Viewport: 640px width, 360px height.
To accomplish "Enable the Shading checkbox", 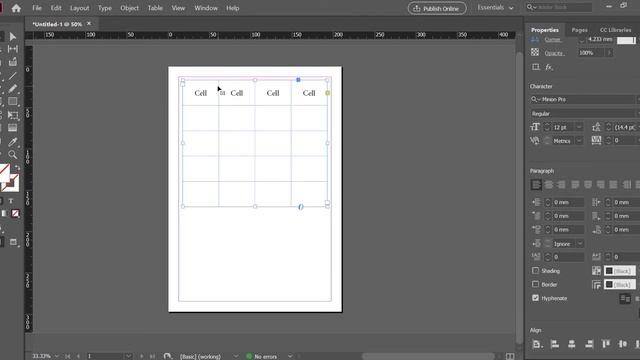I will click(x=536, y=271).
